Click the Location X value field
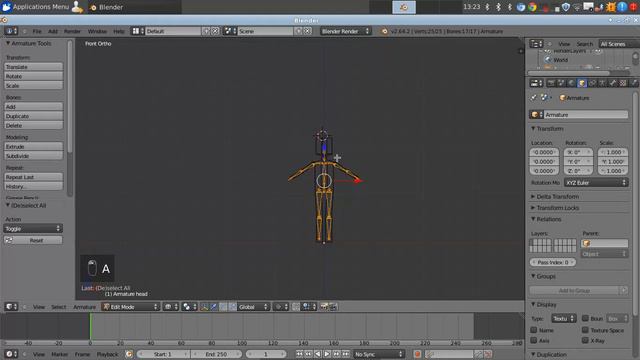Image resolution: width=640 pixels, height=360 pixels. (544, 152)
